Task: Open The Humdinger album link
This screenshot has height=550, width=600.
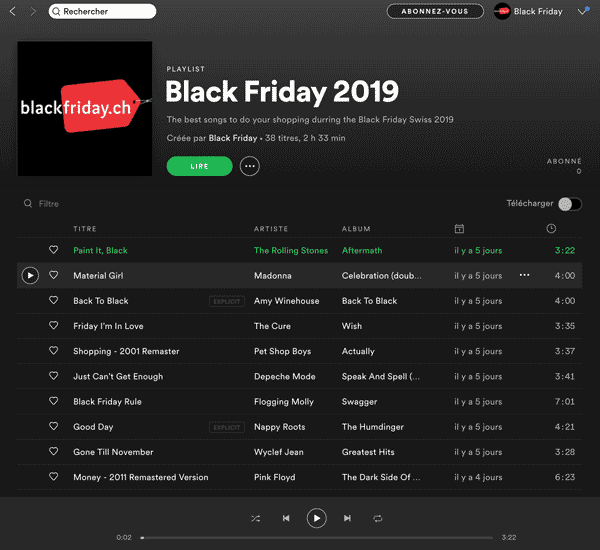Action: pyautogui.click(x=373, y=427)
